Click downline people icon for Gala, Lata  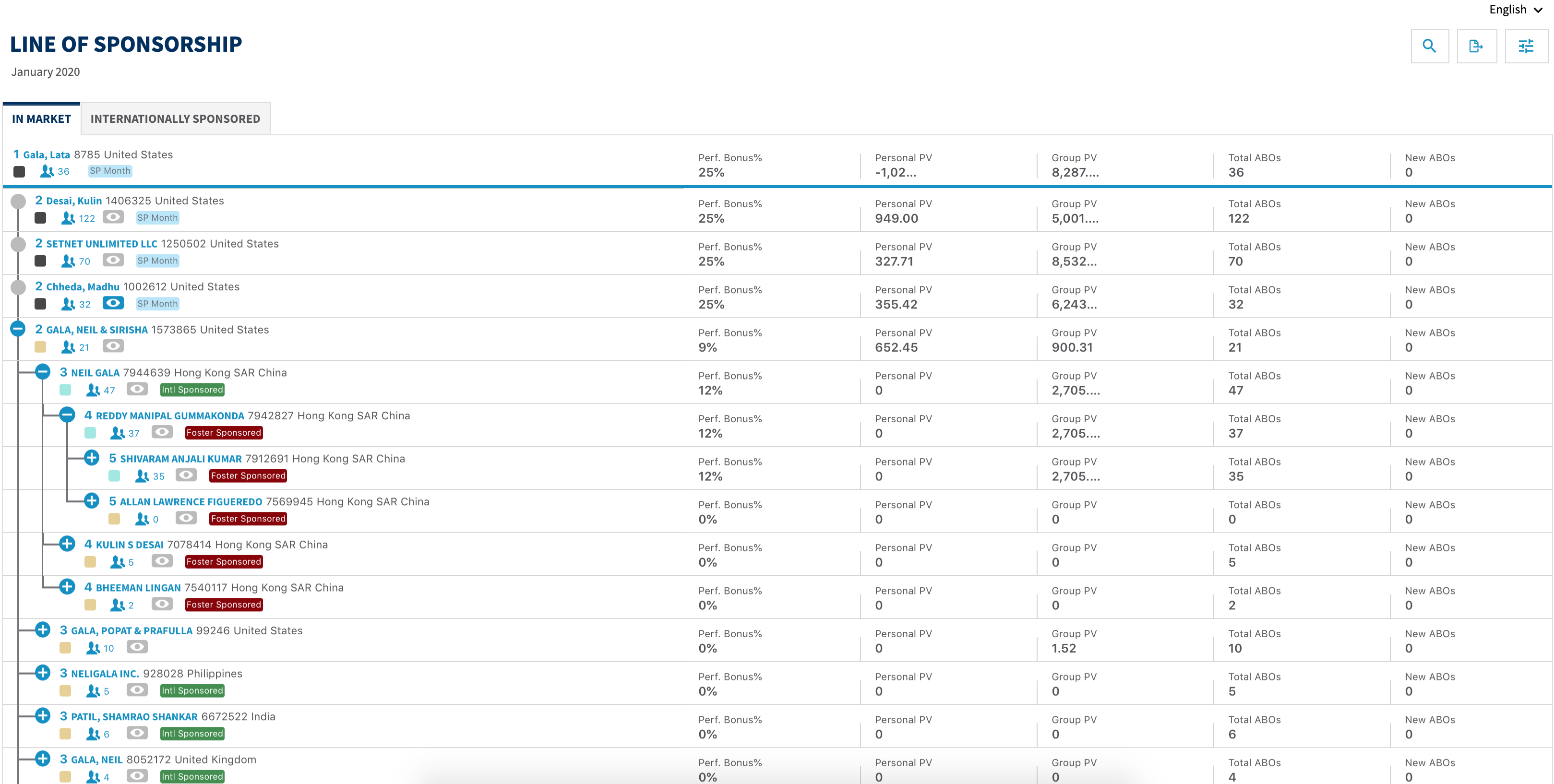47,171
